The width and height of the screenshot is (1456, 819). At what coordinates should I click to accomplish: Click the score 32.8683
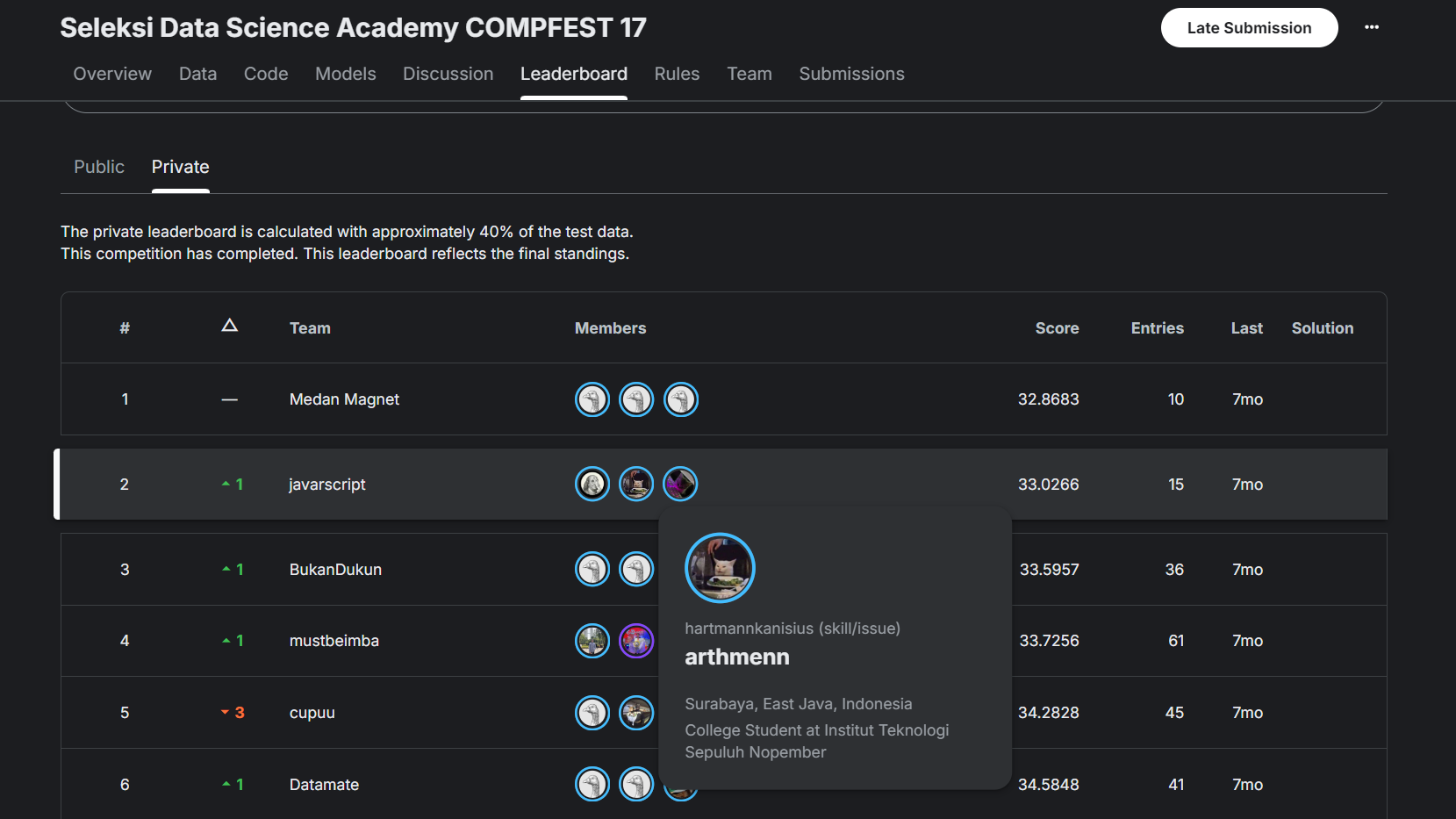pyautogui.click(x=1048, y=399)
